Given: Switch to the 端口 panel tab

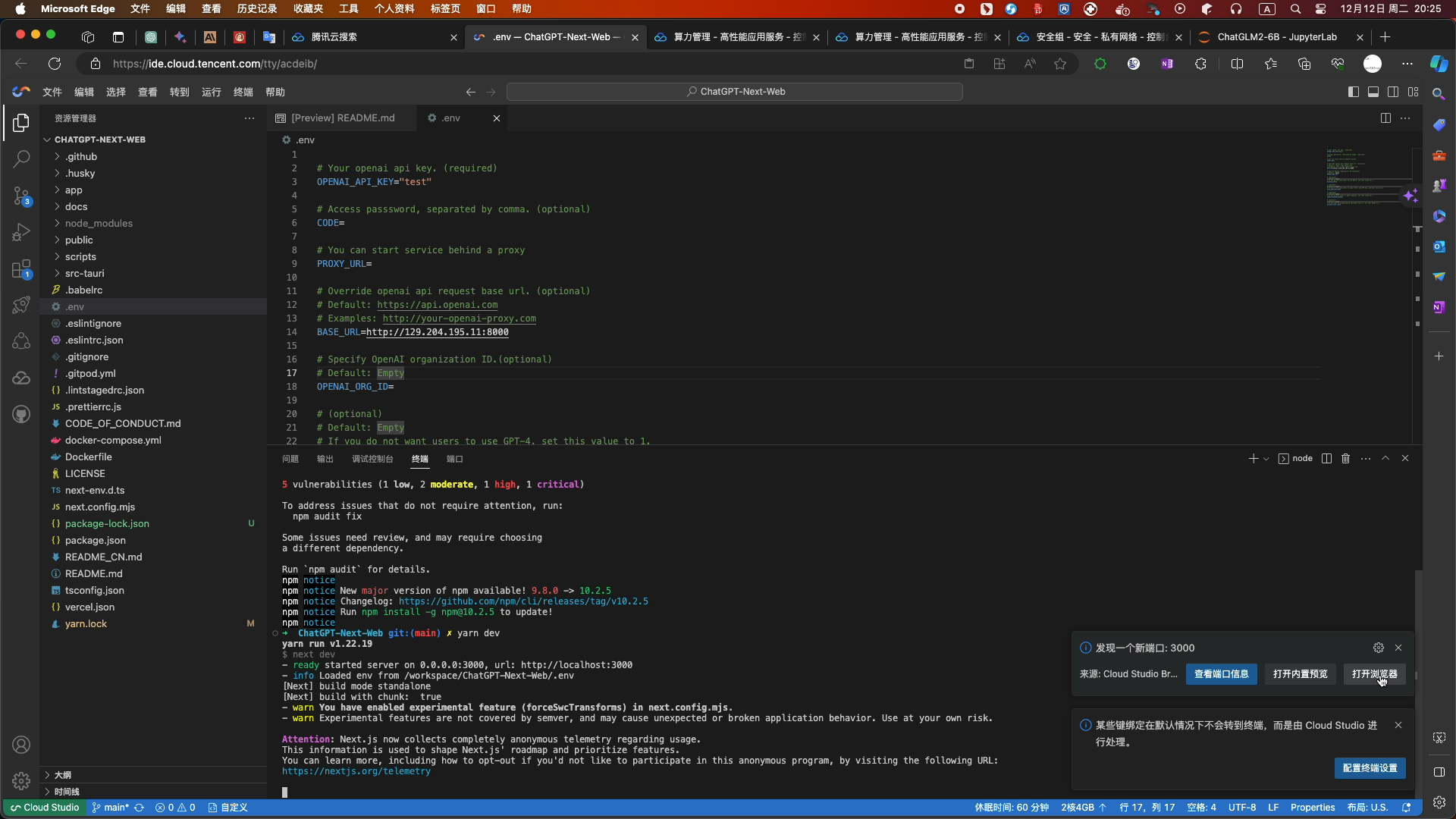Looking at the screenshot, I should pos(454,459).
